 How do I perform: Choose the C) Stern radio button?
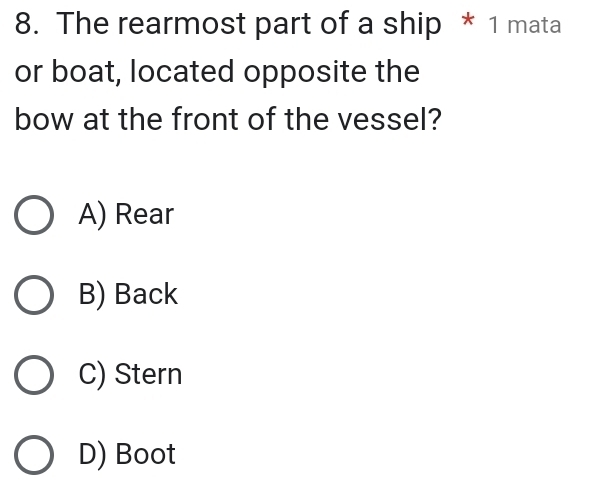(36, 376)
